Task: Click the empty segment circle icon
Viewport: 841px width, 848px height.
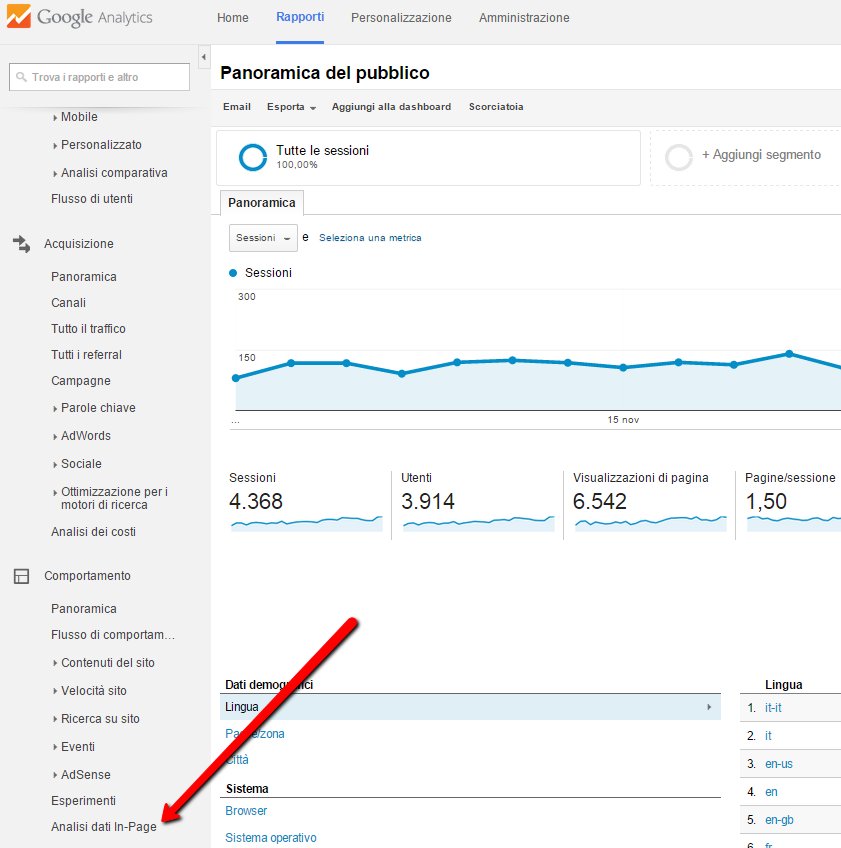Action: [x=679, y=157]
